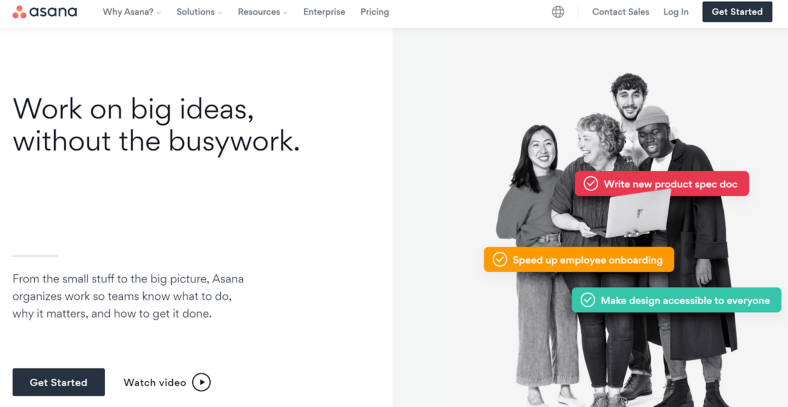
Task: Open the Resources dropdown menu
Action: (x=263, y=12)
